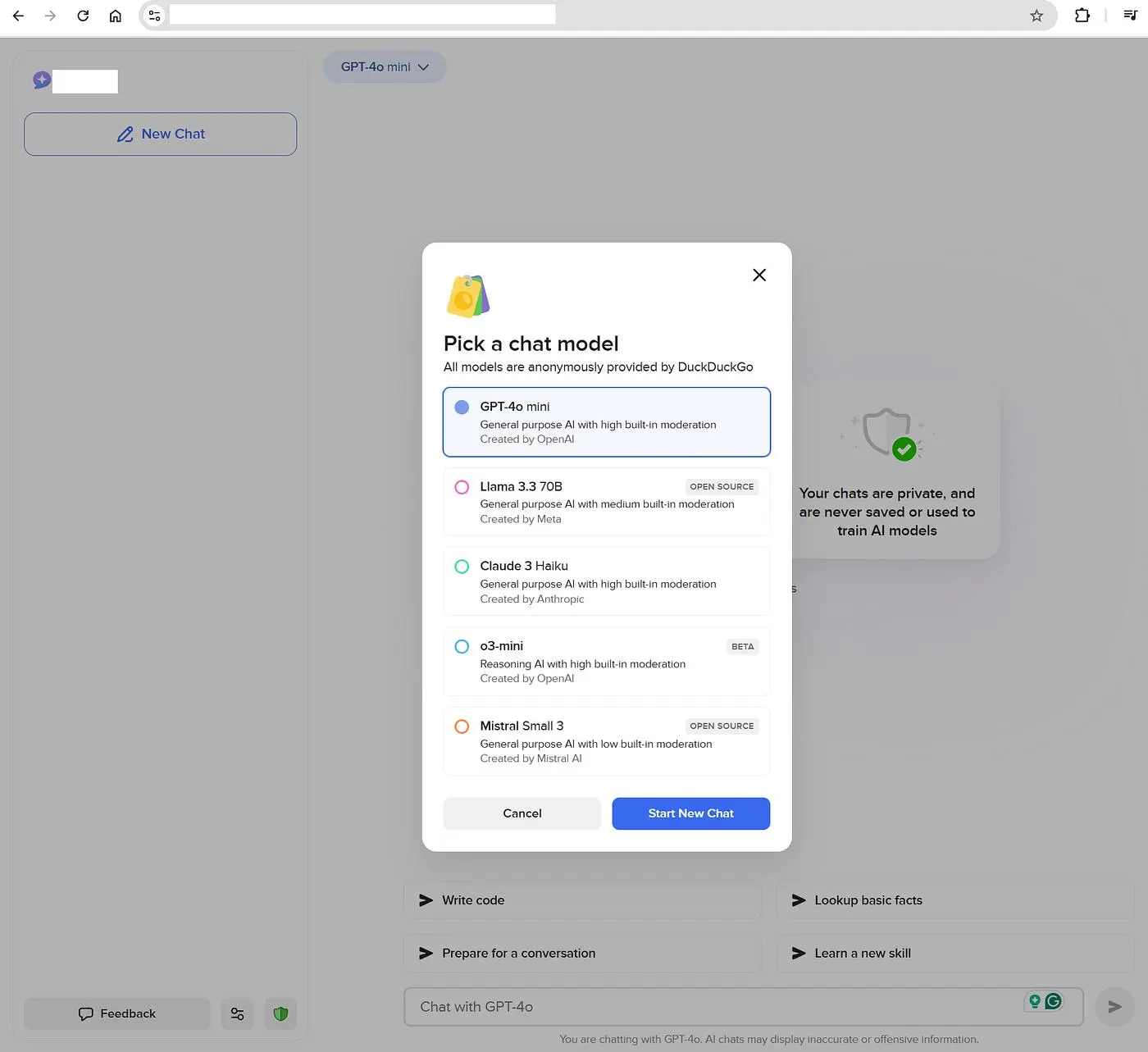Viewport: 1148px width, 1052px height.
Task: Select Prepare for a conversation suggestion
Action: tap(583, 954)
